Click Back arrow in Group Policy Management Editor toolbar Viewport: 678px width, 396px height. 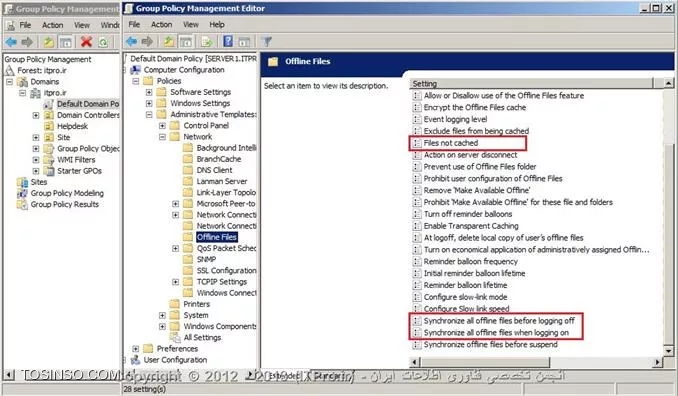pyautogui.click(x=131, y=42)
